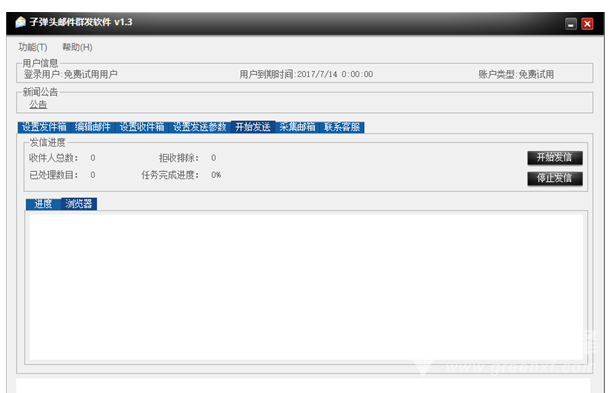Screen dimensions: 614x393
Task: Click the 任务完成进度 label
Action: tap(170, 175)
